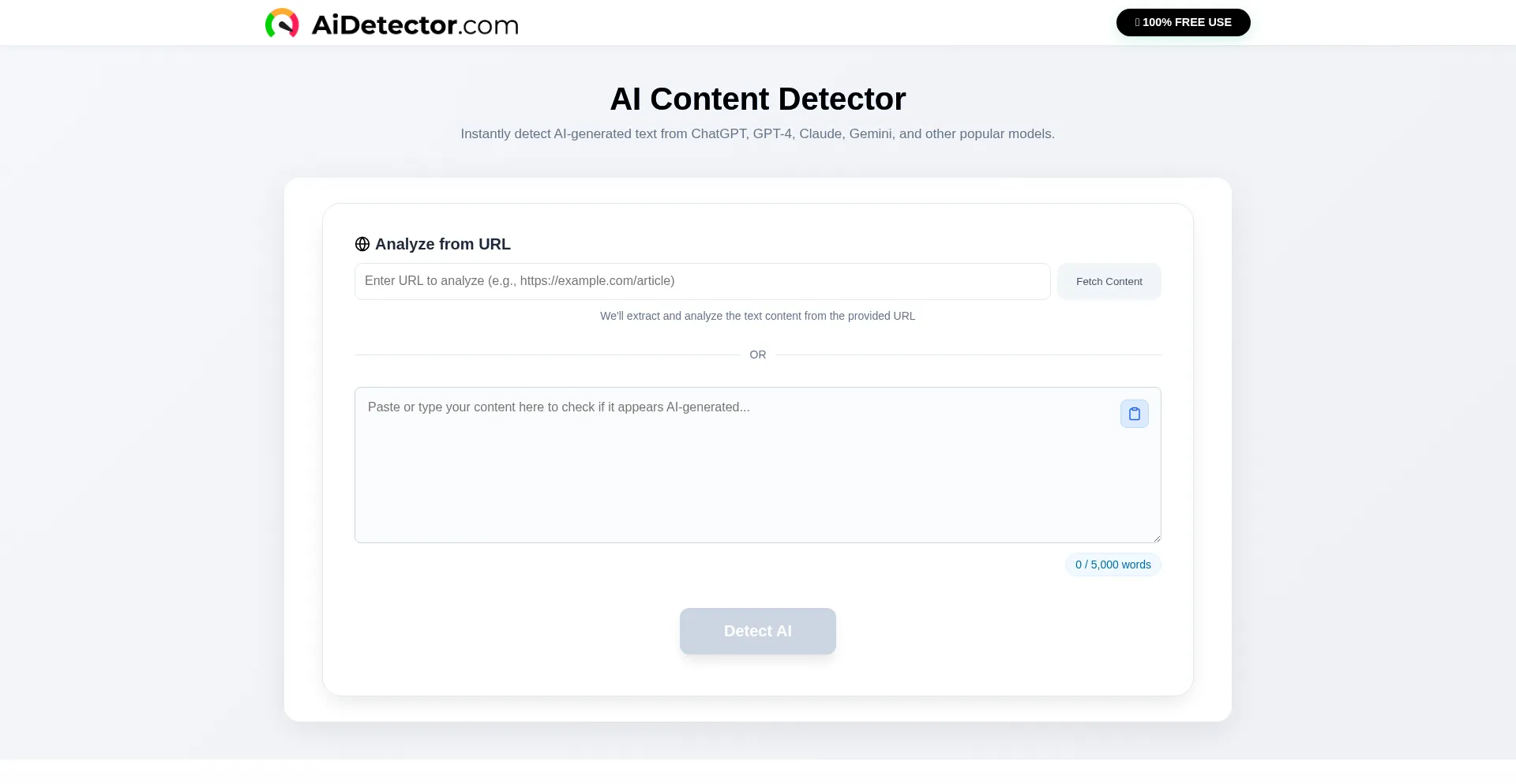The image size is (1516, 784).
Task: Click the OR divider label
Action: [757, 355]
